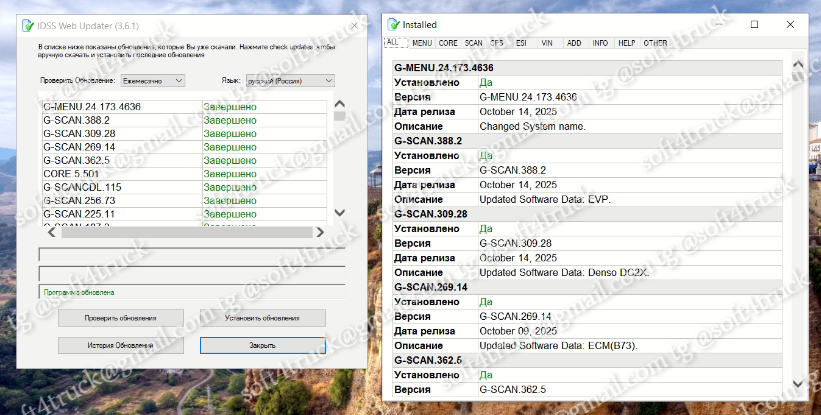Select G-MENU.24.173.4636 row in updater list

point(184,107)
